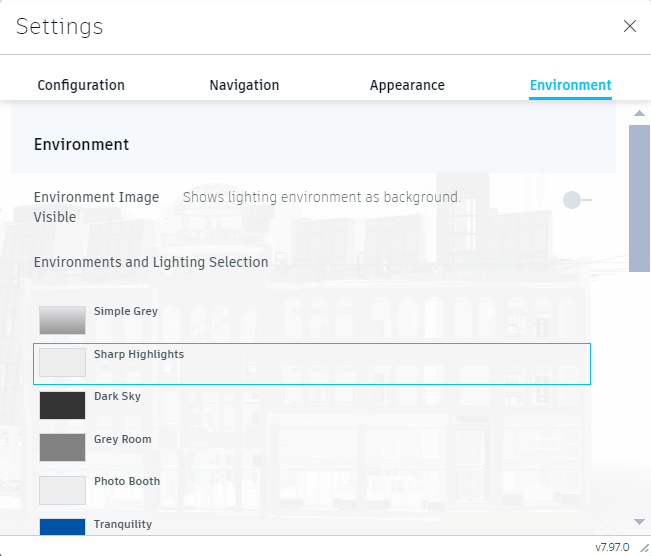Click the resize grip at bottom-right corner
651x556 pixels.
click(x=643, y=548)
